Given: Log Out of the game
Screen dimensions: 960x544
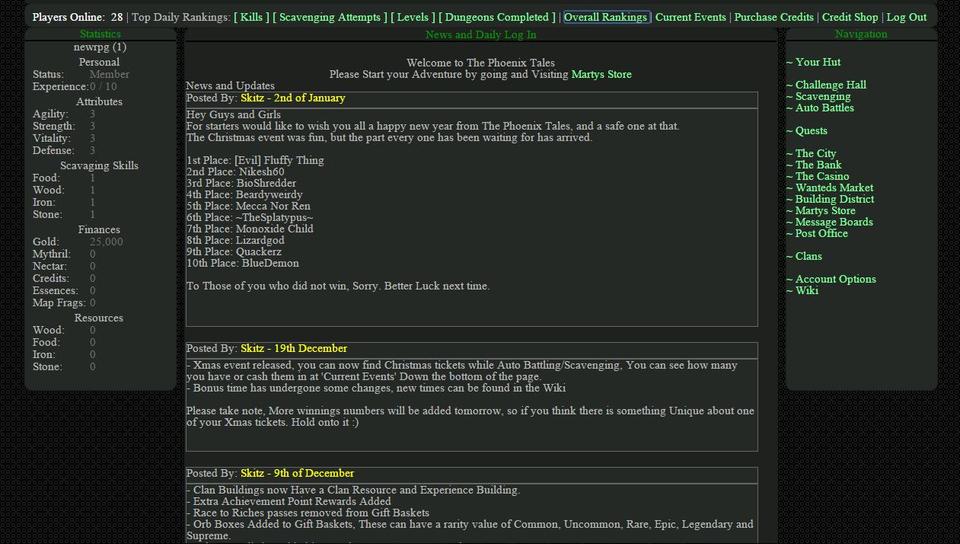Looking at the screenshot, I should (906, 17).
